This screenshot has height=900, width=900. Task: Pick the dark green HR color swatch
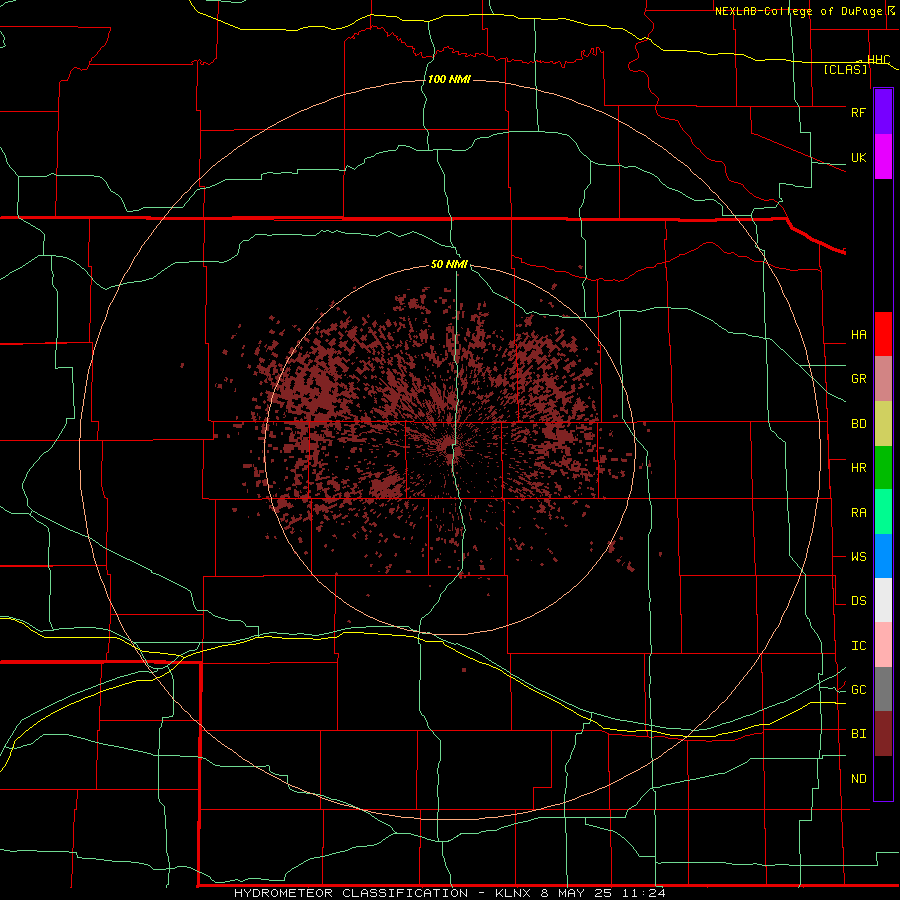point(883,468)
